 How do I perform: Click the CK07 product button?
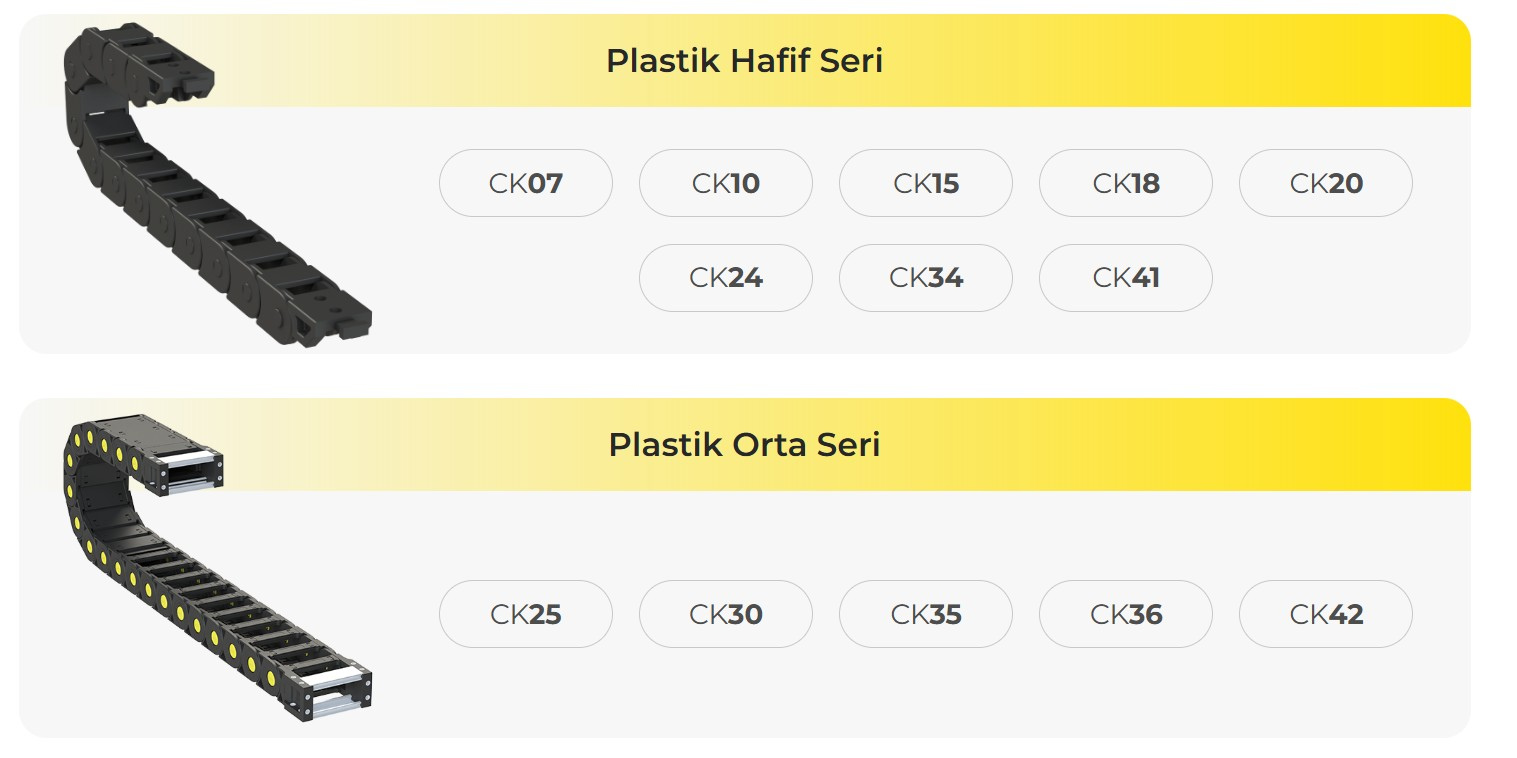pos(525,183)
